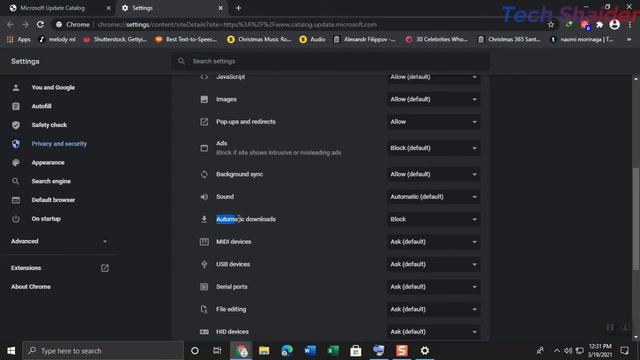Click the settings page vertical scrollbar
Viewport: 640px width, 360px height.
coord(636,218)
